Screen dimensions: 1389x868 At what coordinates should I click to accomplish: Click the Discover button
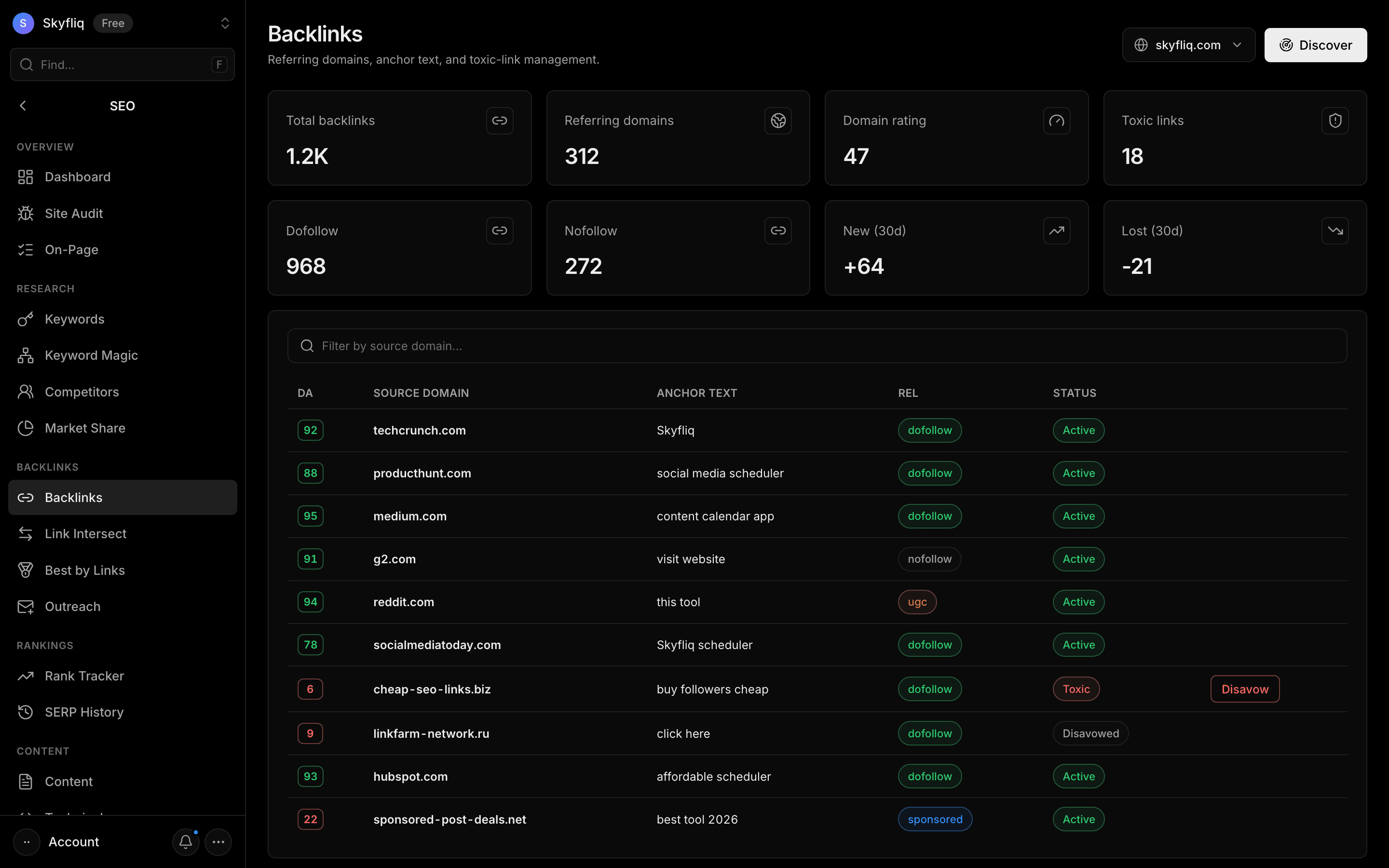tap(1316, 45)
